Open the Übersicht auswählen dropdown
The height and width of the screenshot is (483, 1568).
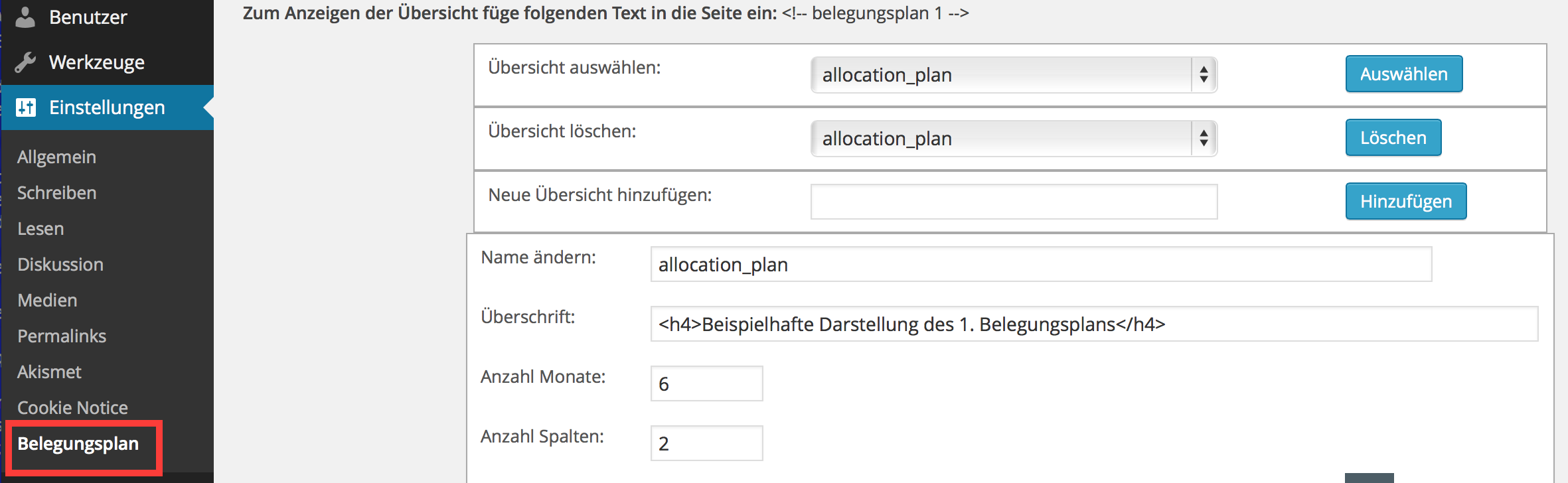pos(1014,75)
